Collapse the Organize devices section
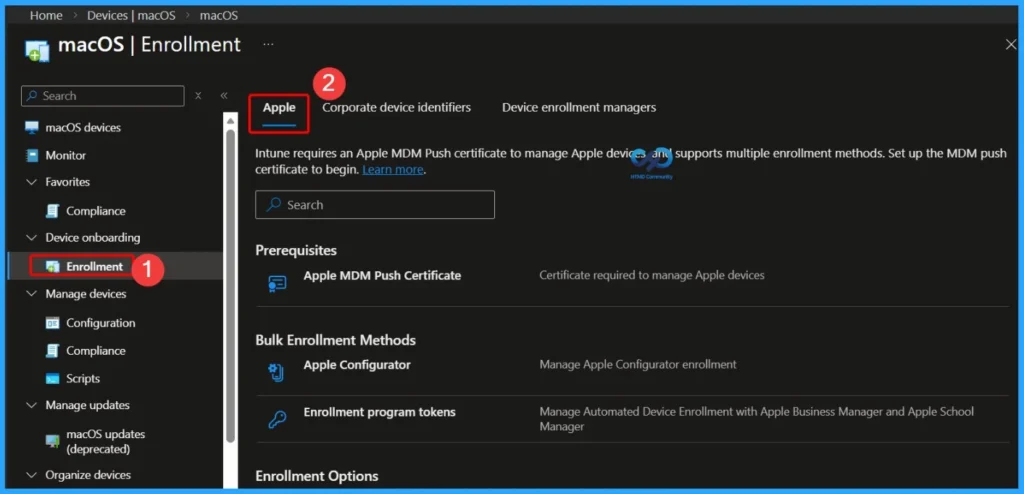The width and height of the screenshot is (1024, 494). (32, 475)
